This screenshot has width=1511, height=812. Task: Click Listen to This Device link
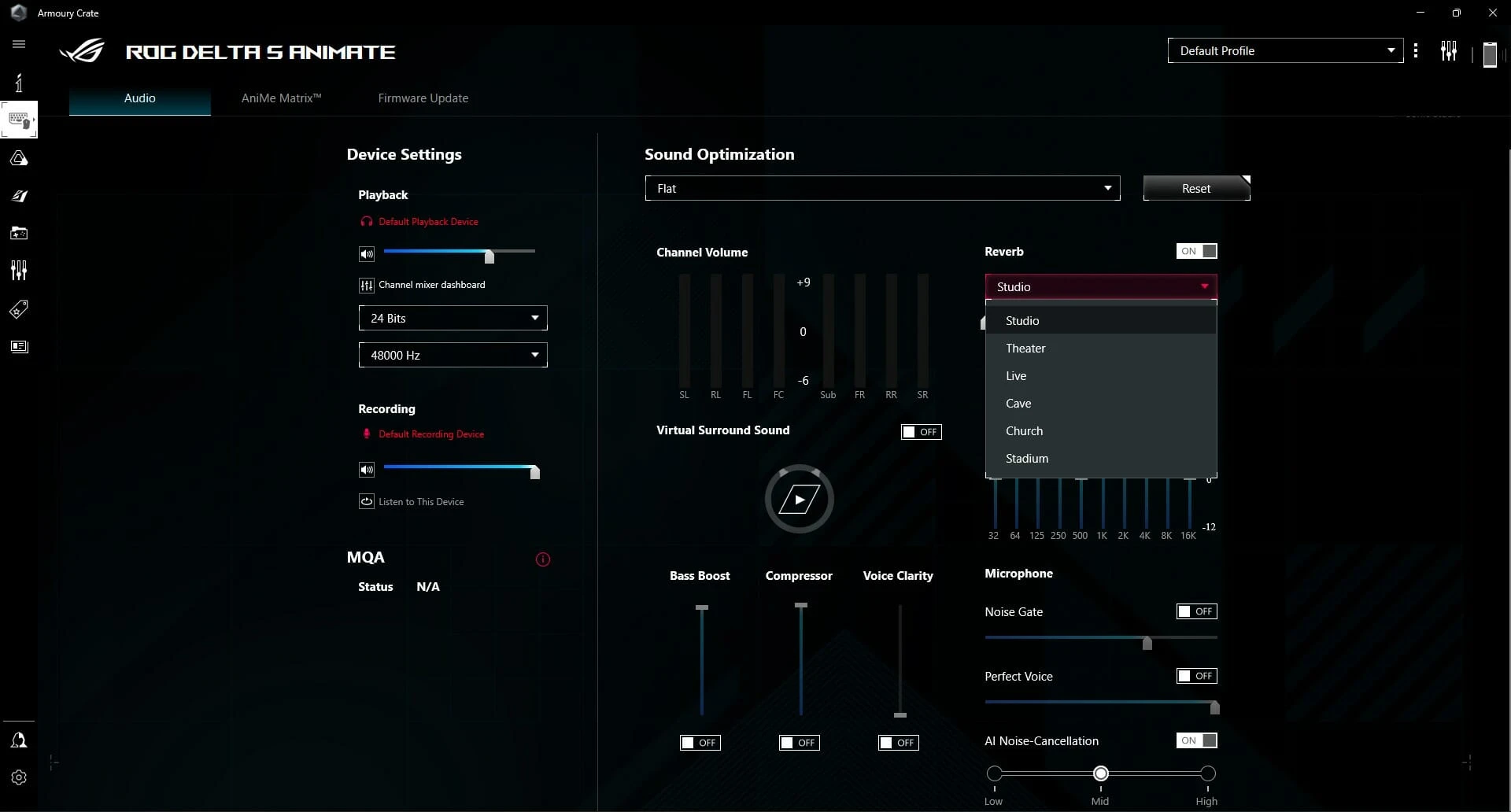click(421, 502)
